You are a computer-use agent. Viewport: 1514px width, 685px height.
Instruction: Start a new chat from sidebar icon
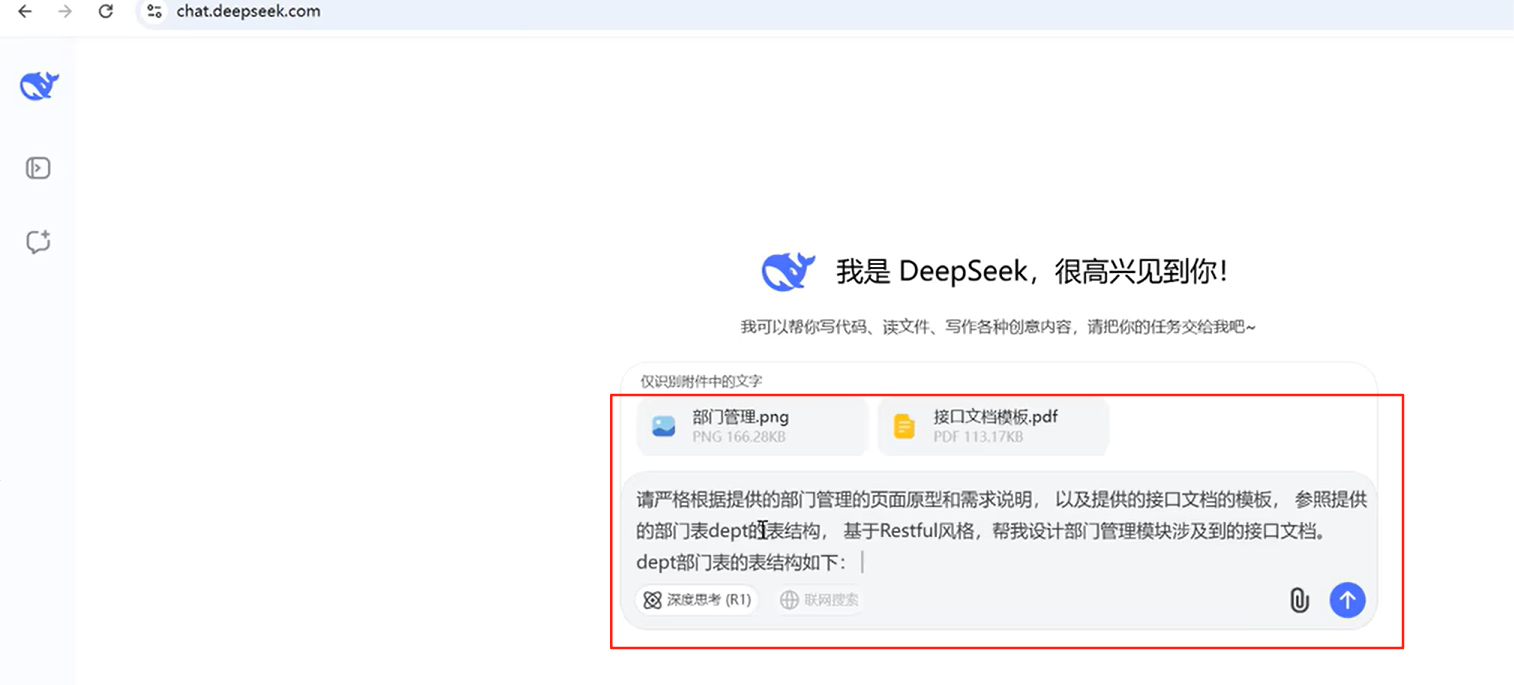(38, 242)
